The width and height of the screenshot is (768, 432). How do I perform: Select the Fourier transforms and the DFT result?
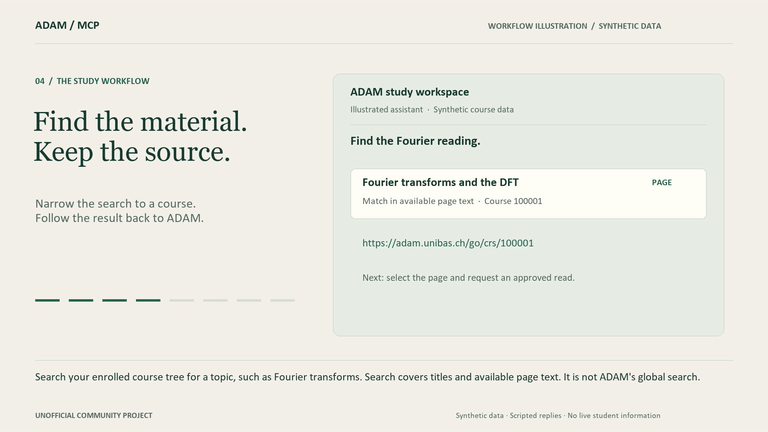[x=528, y=193]
